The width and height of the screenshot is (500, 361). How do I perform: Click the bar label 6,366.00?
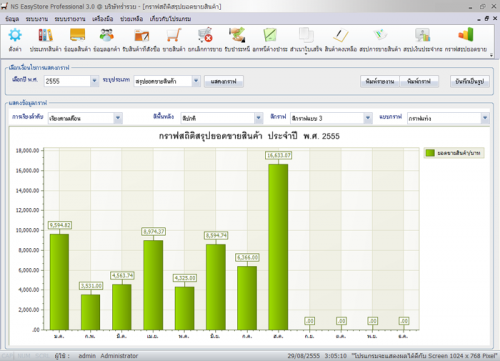[247, 257]
